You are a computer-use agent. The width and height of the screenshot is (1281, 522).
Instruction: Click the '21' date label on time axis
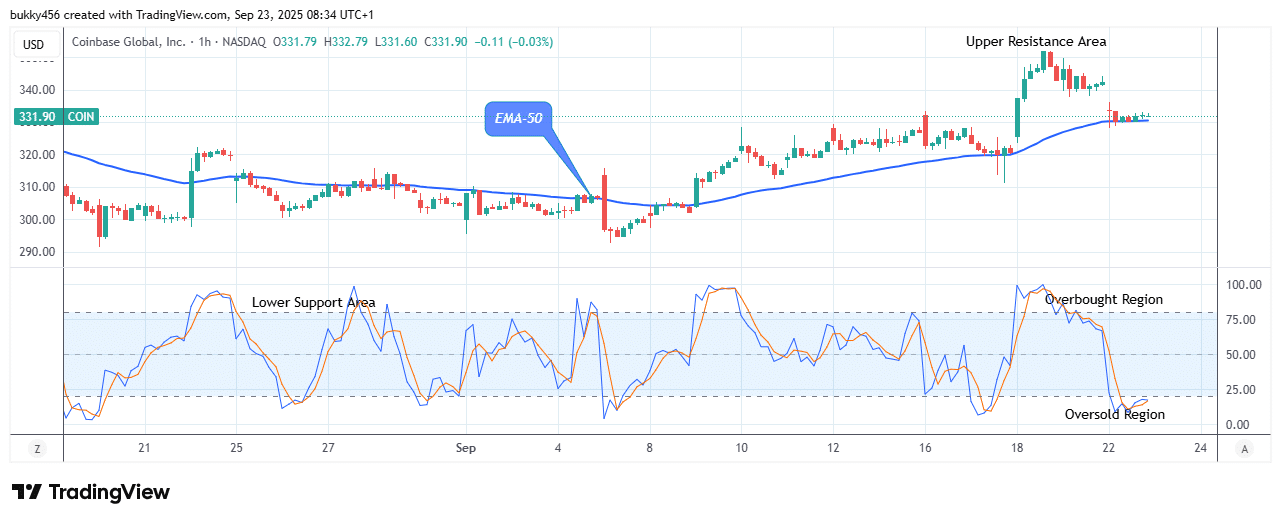click(144, 449)
